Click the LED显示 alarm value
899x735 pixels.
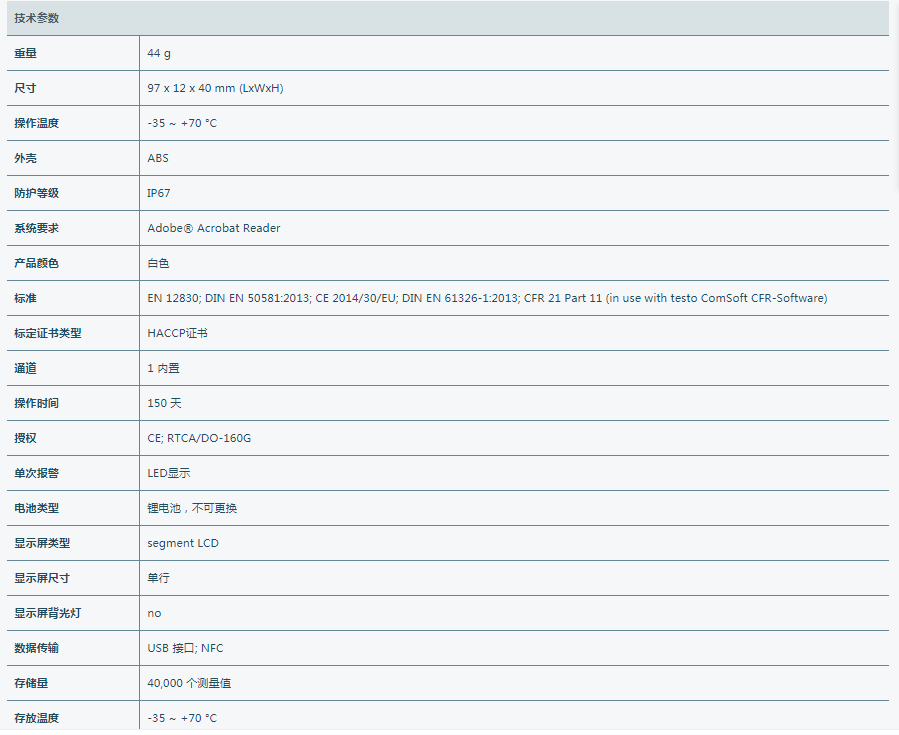click(x=169, y=473)
